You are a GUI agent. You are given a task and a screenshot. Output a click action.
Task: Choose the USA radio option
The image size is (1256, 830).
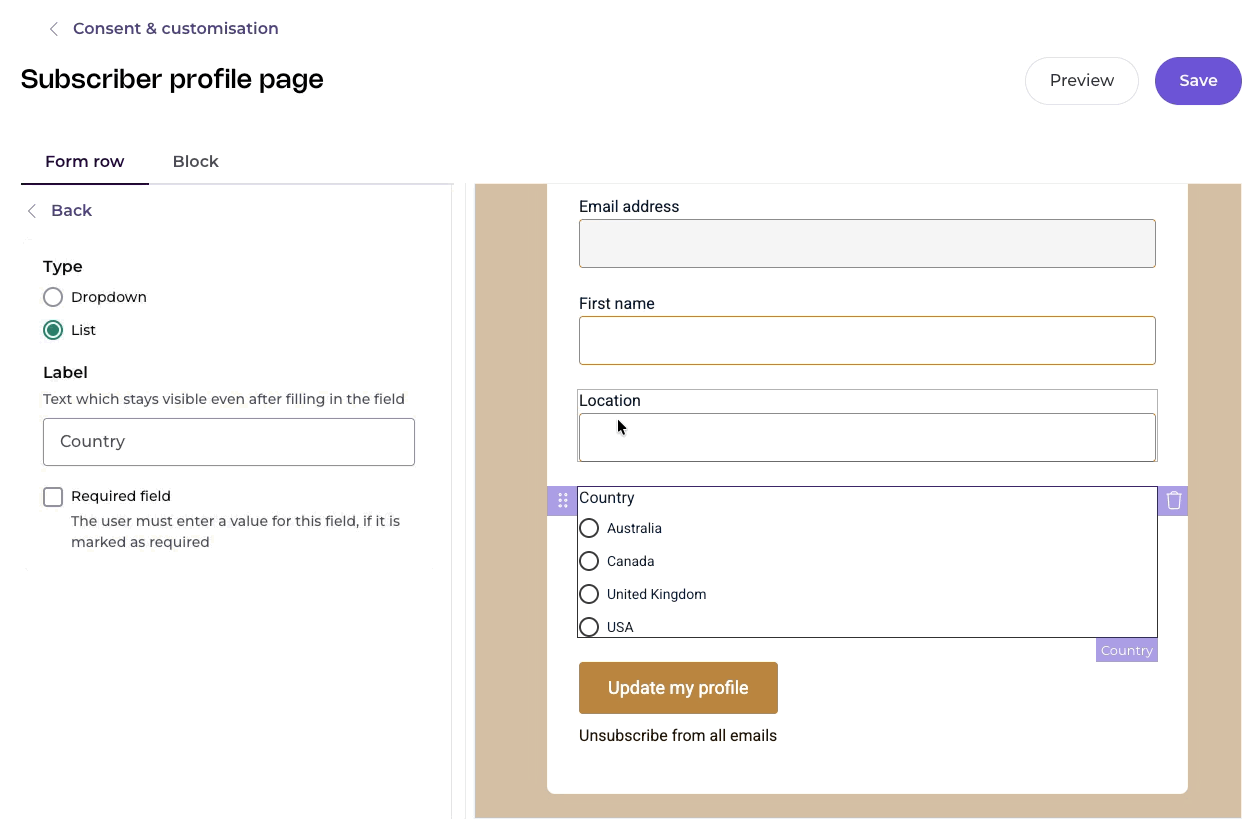pos(589,627)
